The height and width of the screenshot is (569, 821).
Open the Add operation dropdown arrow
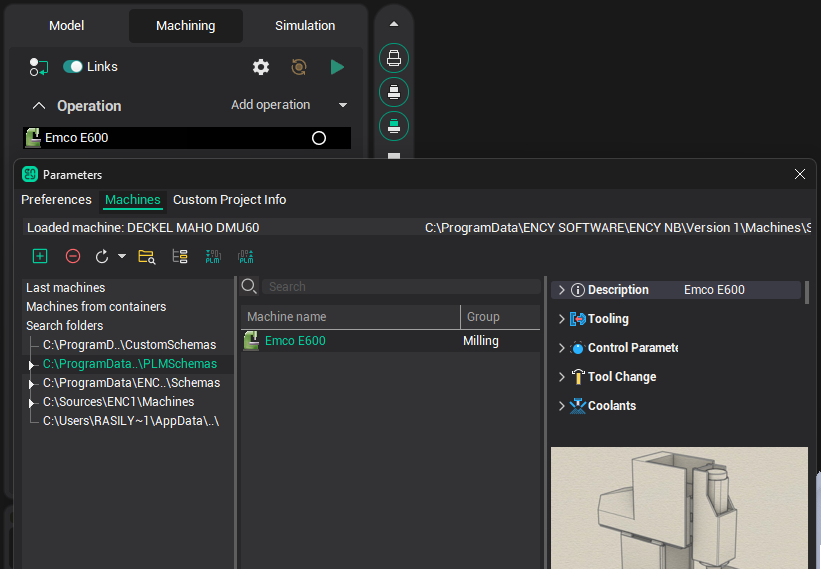tap(343, 105)
